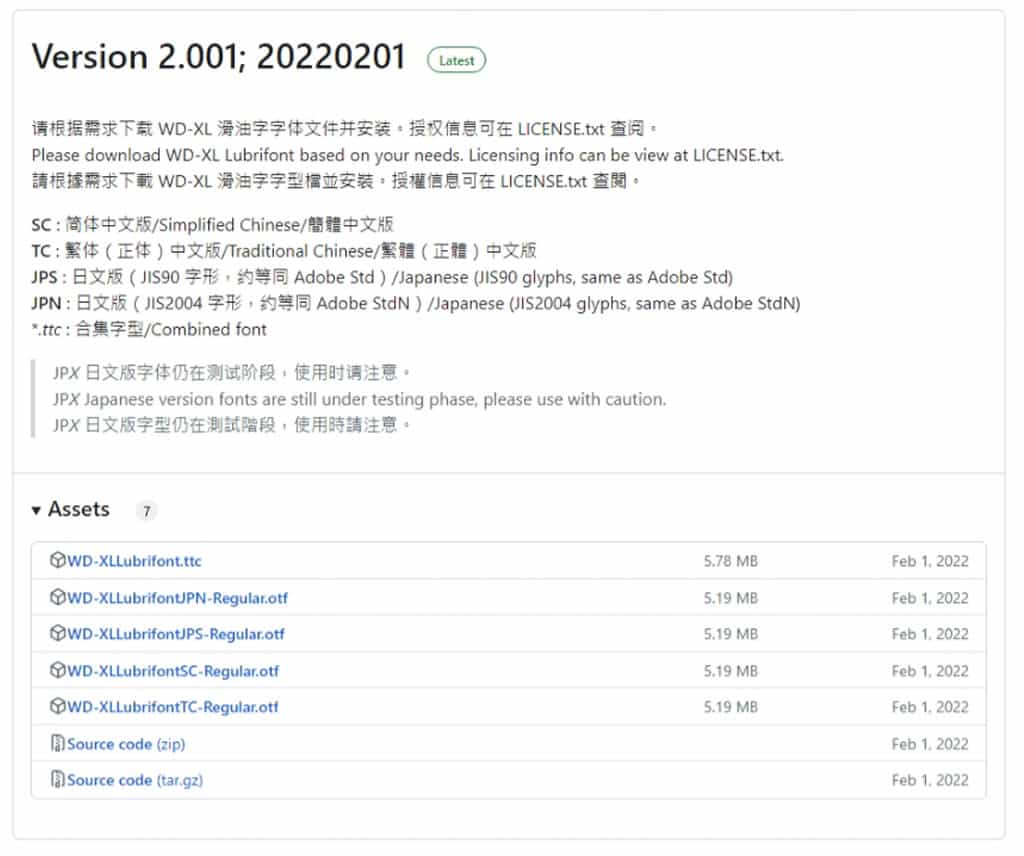
Task: Click the JPN: JIS2004 glyphs description line
Action: pos(416,303)
